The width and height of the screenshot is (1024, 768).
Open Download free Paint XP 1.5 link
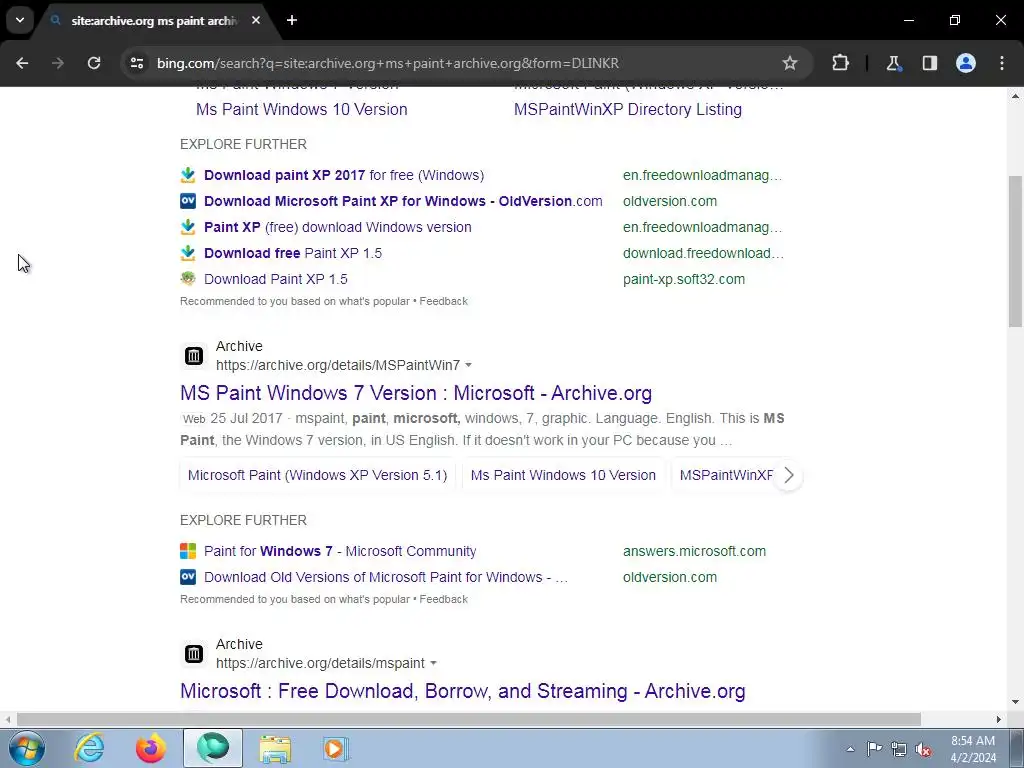293,253
